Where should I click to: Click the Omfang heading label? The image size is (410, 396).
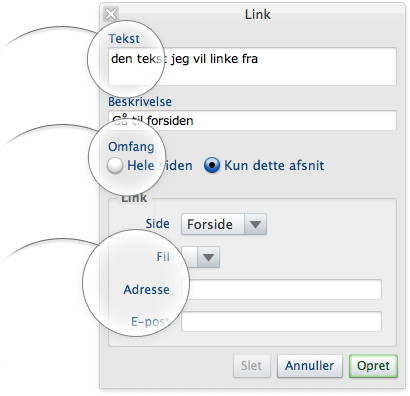pyautogui.click(x=131, y=147)
